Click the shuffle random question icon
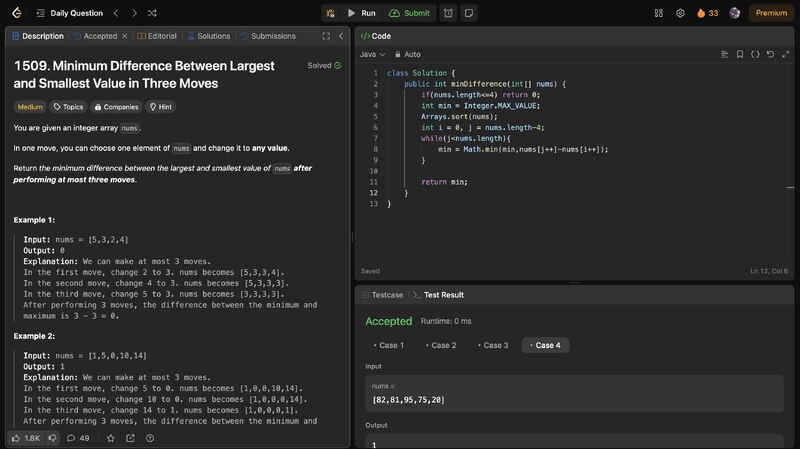The width and height of the screenshot is (800, 449). [151, 13]
